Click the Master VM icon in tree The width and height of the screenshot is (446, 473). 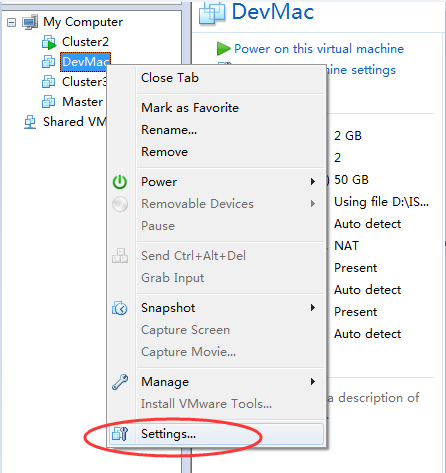pos(49,102)
